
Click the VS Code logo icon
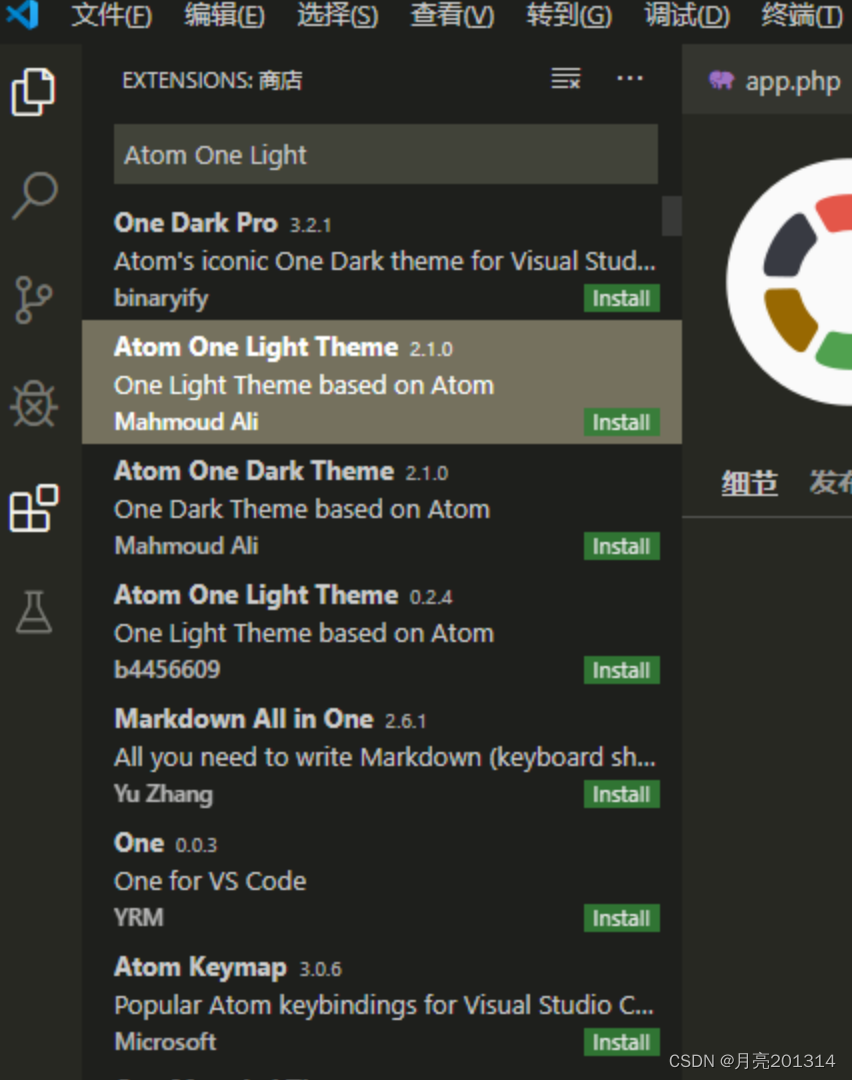[x=22, y=15]
